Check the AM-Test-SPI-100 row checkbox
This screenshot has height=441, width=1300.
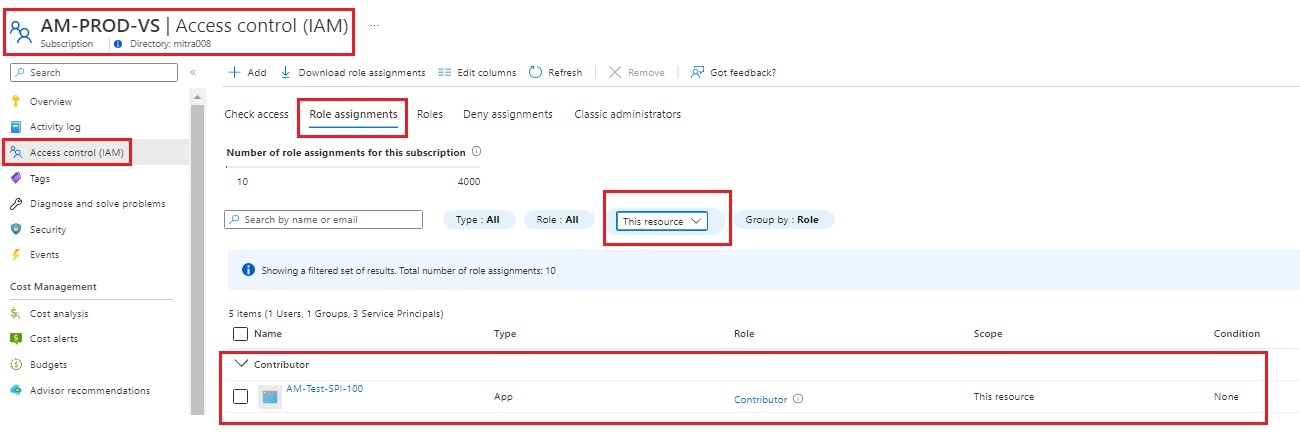click(x=240, y=397)
